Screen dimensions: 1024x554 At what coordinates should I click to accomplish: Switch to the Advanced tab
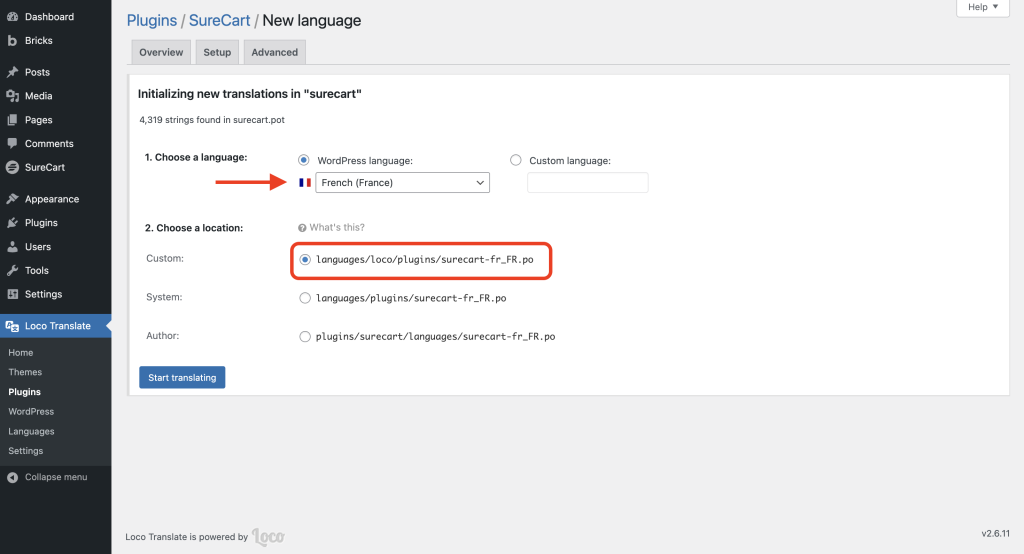point(274,52)
